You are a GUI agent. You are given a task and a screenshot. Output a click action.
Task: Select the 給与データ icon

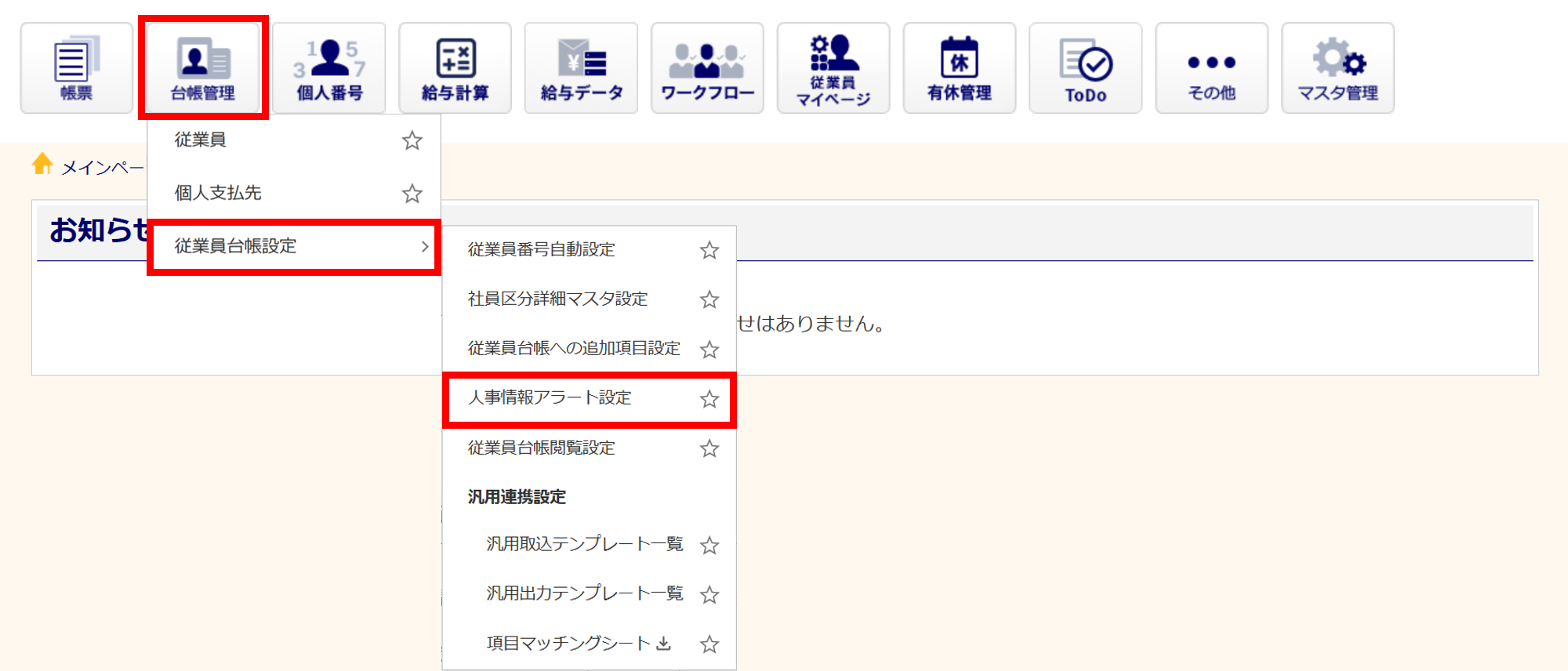click(581, 68)
